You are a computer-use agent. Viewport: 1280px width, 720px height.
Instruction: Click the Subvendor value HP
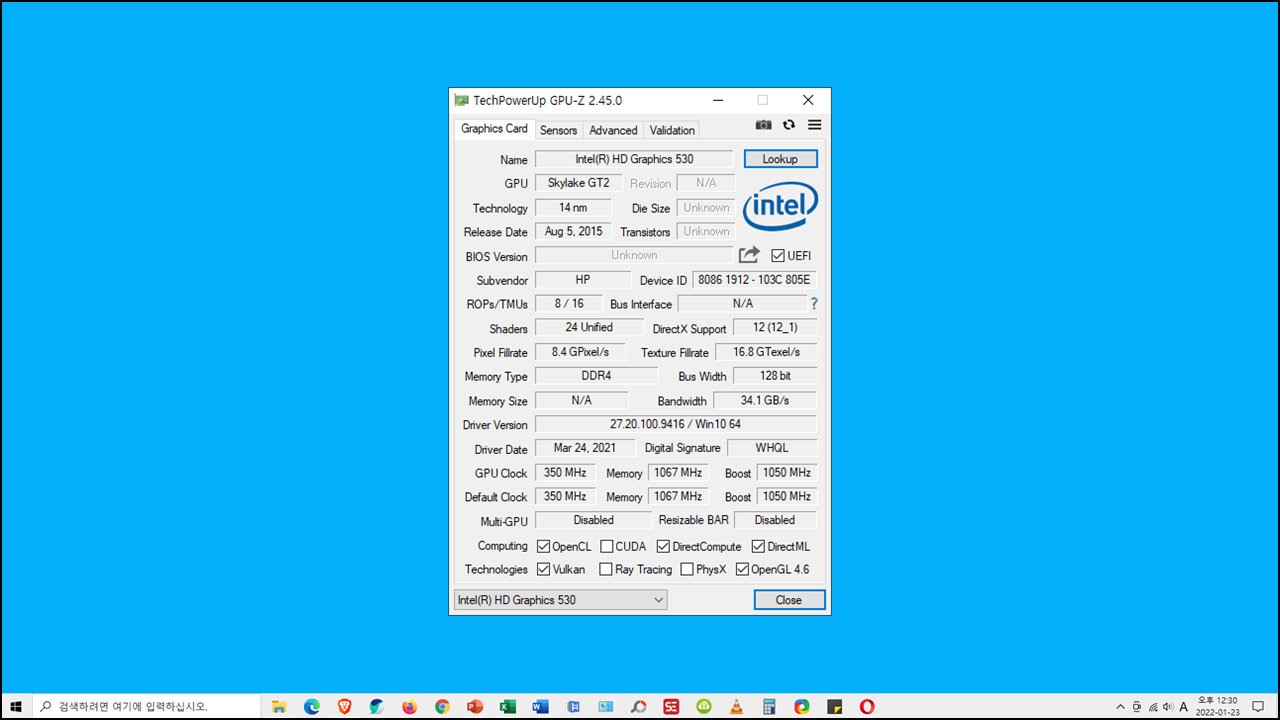pos(583,280)
